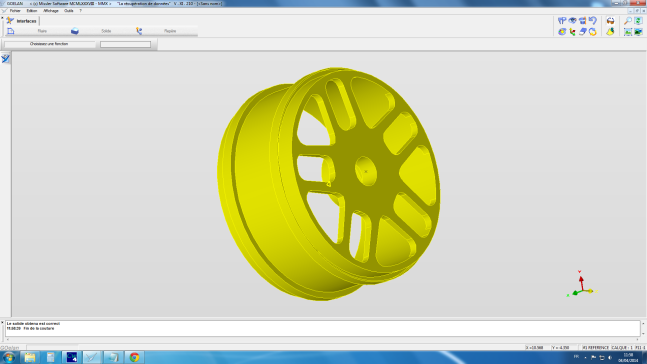Click the circular rotate-arrows icon
Viewport: 647px width, 364px height.
click(593, 32)
